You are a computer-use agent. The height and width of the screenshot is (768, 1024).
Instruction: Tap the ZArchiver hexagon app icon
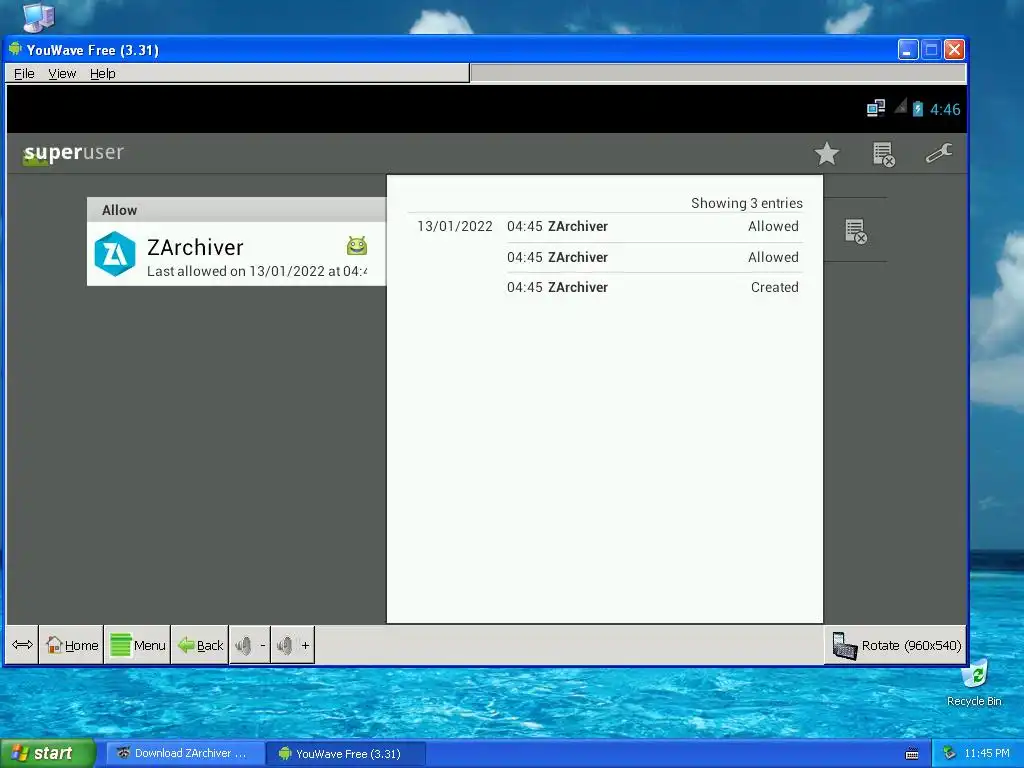pyautogui.click(x=115, y=254)
